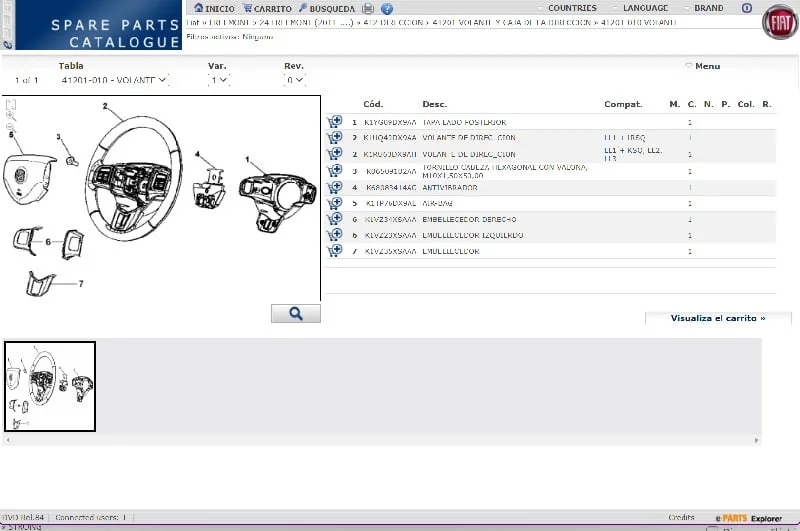Open the Var. dropdown

coord(219,80)
